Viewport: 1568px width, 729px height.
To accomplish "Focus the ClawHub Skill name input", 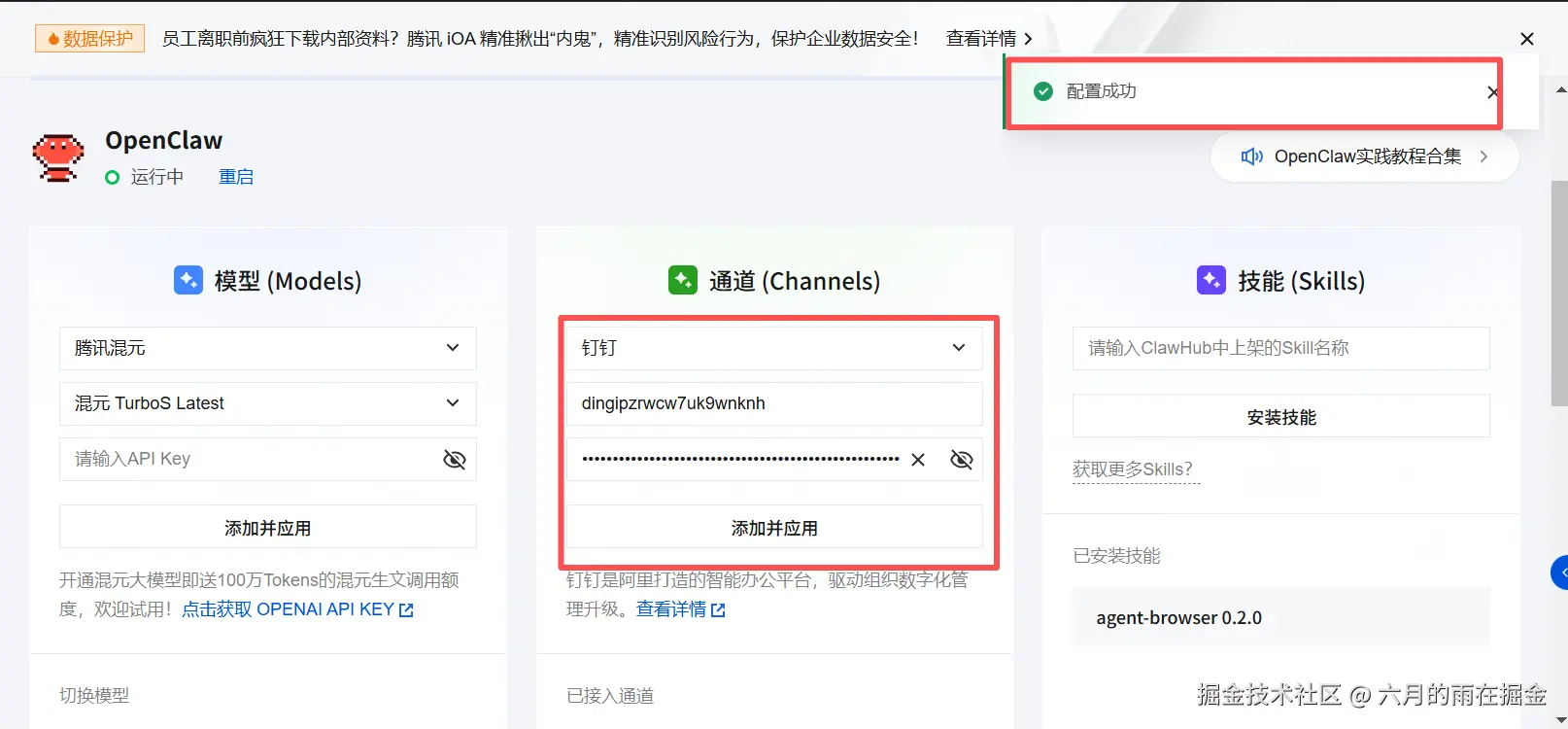I will pyautogui.click(x=1281, y=348).
